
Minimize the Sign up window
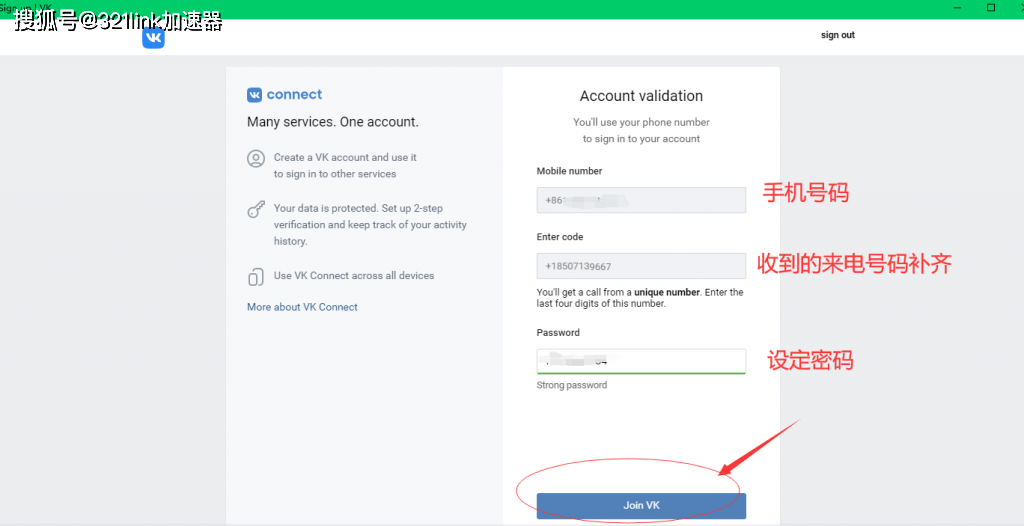(x=957, y=8)
